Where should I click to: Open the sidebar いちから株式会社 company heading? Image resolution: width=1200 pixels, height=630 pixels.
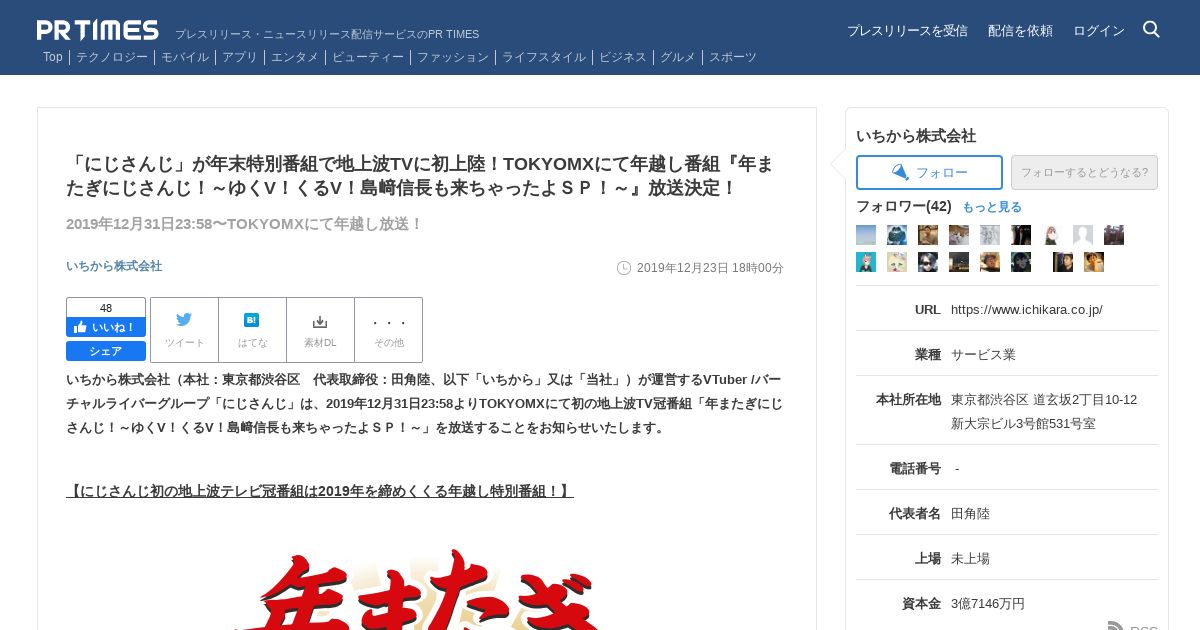point(916,136)
